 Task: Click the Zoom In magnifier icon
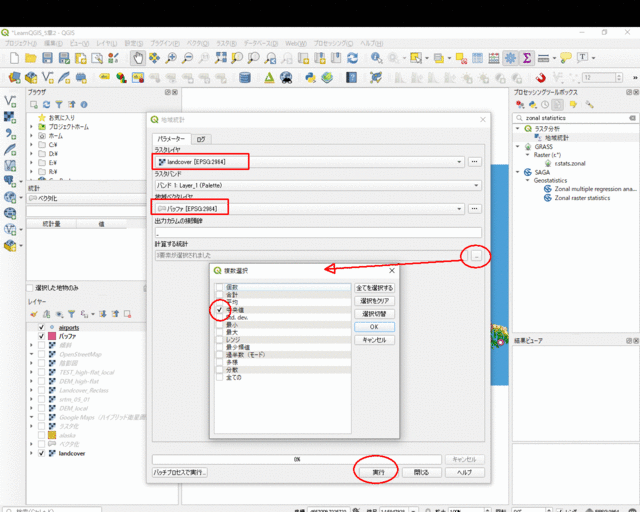point(171,58)
